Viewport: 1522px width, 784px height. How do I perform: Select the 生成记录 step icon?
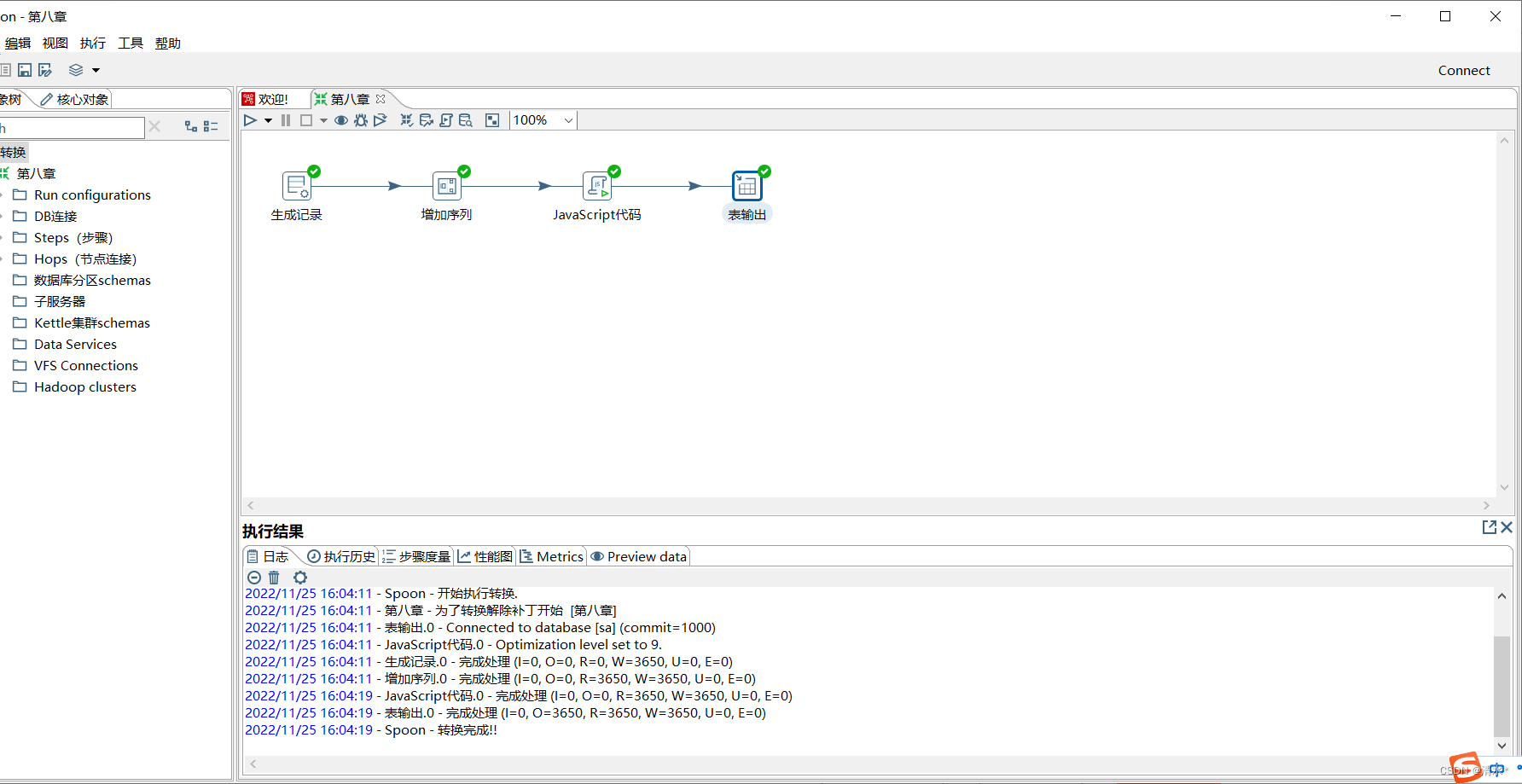[297, 186]
